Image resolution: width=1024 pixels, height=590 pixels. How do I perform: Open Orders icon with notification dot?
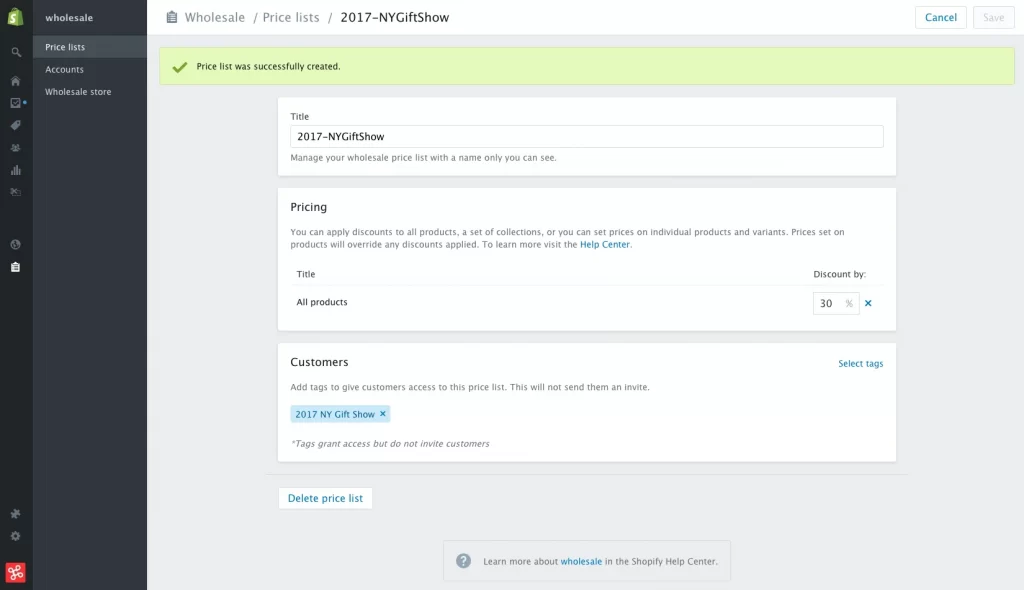(x=16, y=103)
